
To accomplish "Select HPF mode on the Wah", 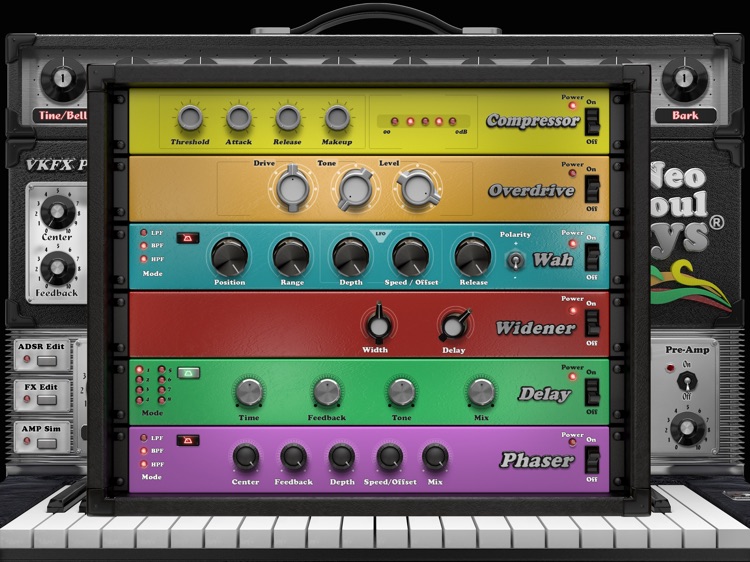I will point(143,259).
